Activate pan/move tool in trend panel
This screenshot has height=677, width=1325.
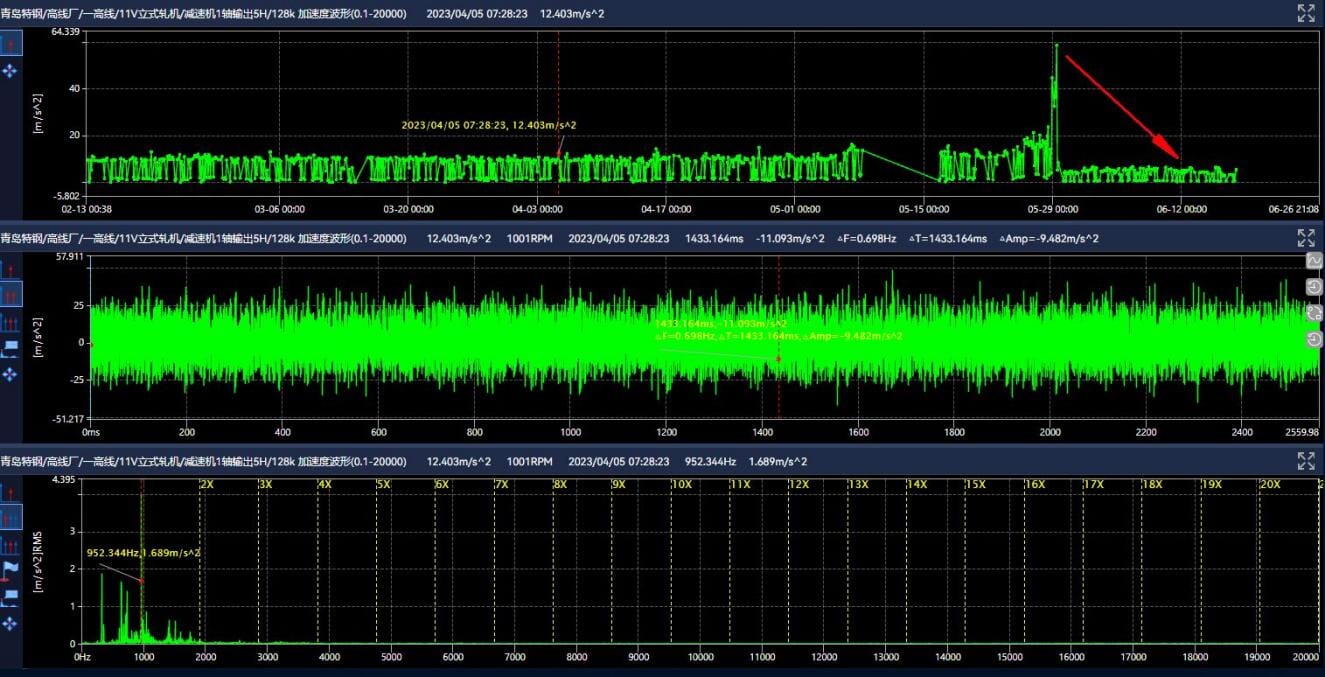pos(10,71)
